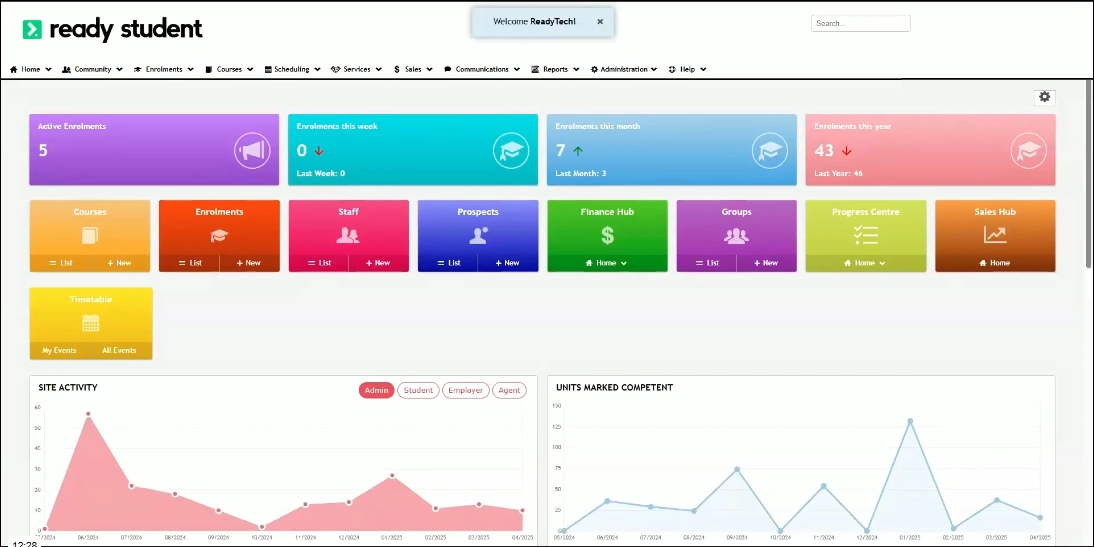Open the Scheduling menu
This screenshot has height=547, width=1094.
pyautogui.click(x=292, y=69)
